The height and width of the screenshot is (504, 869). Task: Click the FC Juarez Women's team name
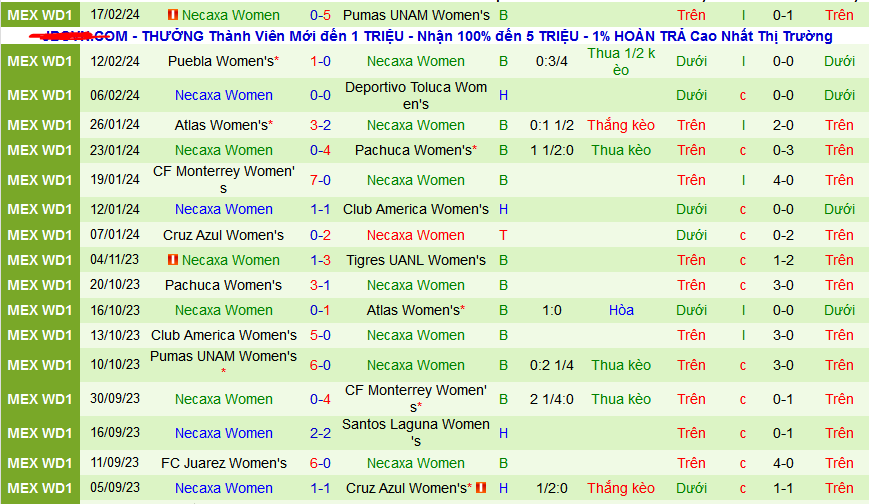[223, 463]
